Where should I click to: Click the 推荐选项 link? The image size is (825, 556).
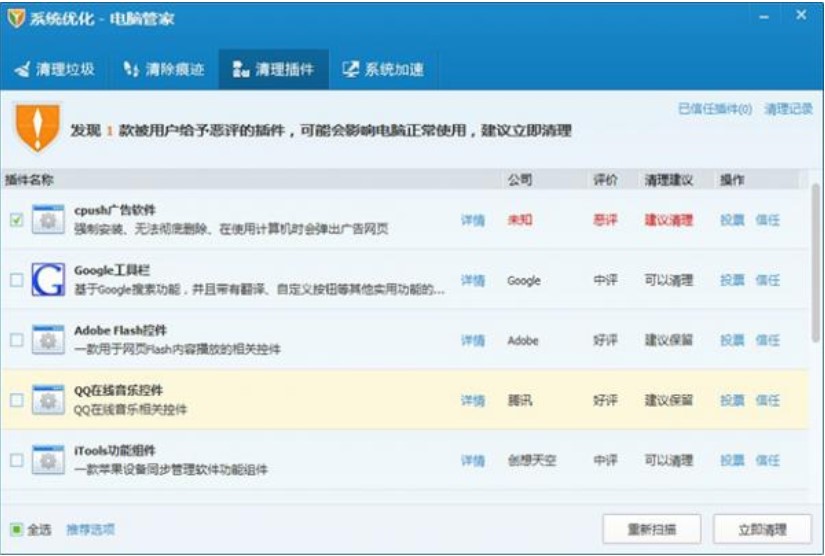pyautogui.click(x=90, y=529)
